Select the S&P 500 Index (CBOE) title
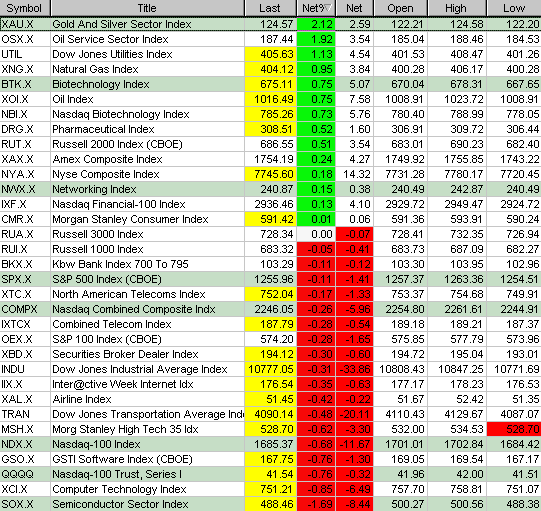Viewport: 541px width, 511px height. [x=107, y=279]
